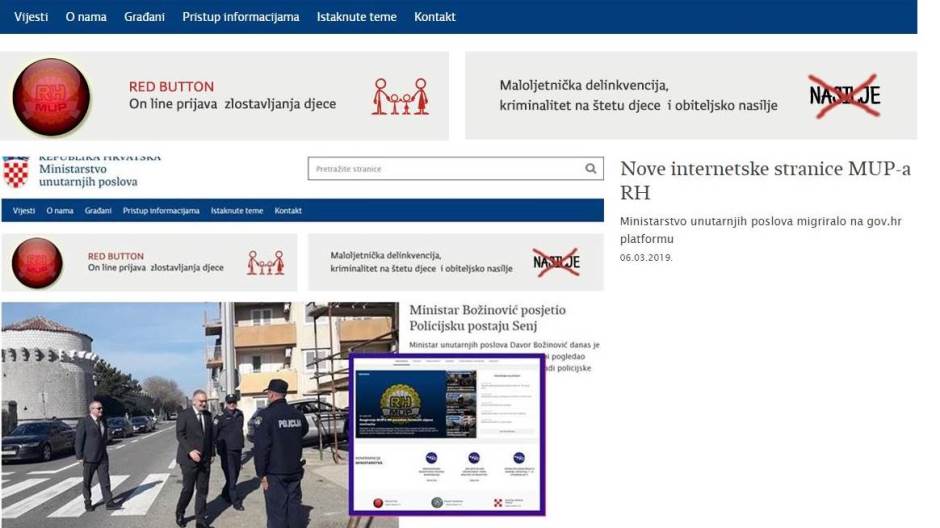The width and height of the screenshot is (940, 528).
Task: Click the large crossed-out NASILJE icon
Action: point(844,96)
